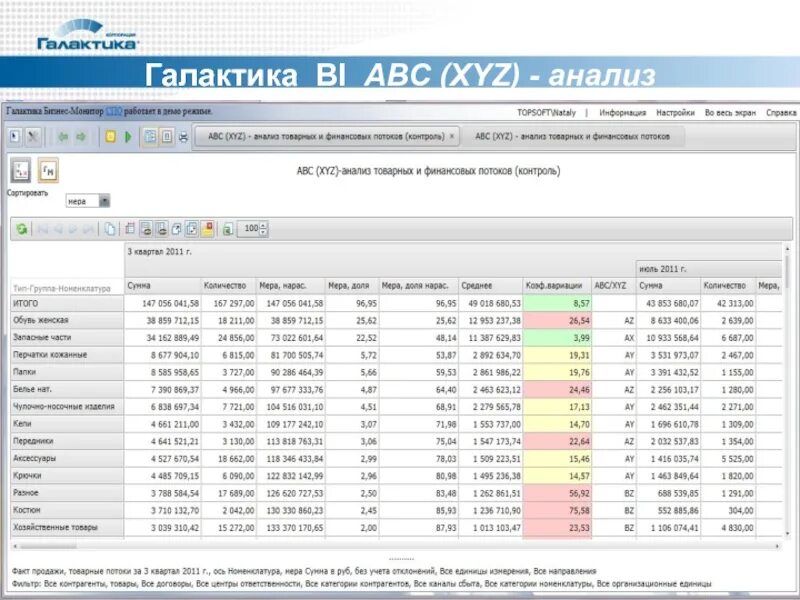Click the 'ABC/XYZ' column header
800x600 pixels.
[614, 286]
